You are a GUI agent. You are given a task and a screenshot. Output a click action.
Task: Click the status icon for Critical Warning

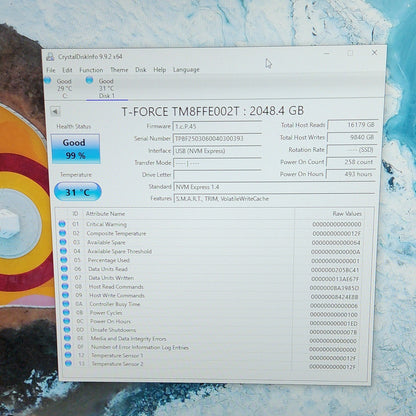62,224
